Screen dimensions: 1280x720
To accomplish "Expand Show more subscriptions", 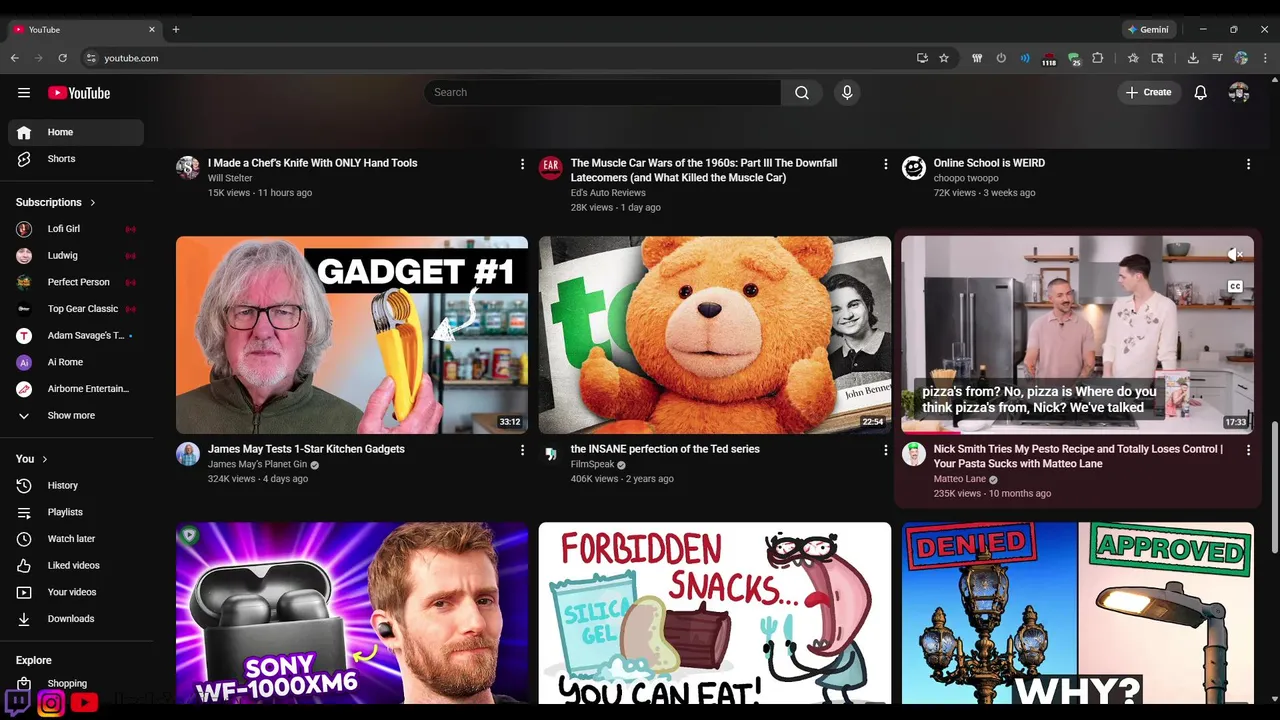I will click(x=76, y=415).
